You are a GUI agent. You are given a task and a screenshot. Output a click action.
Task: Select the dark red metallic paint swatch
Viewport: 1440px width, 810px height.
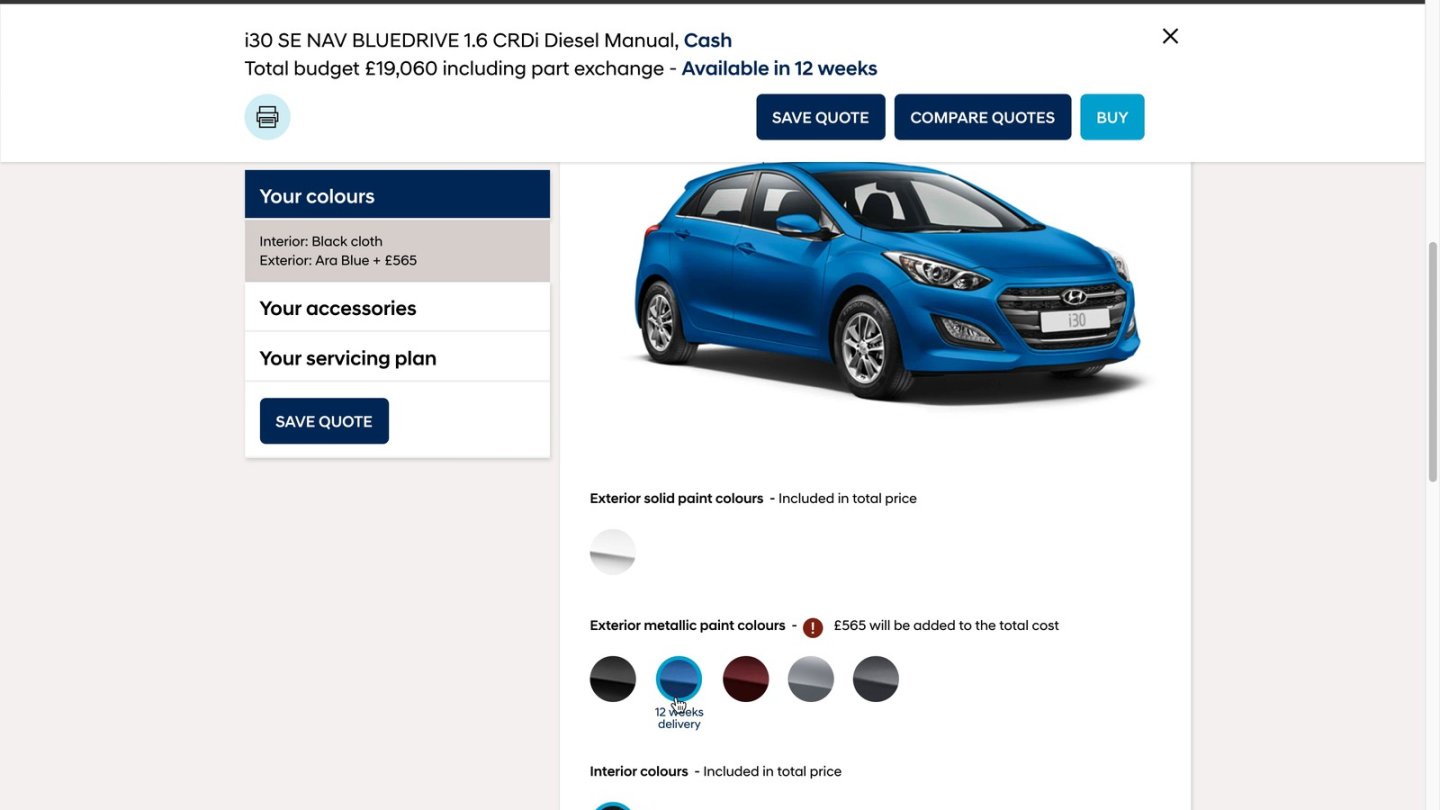[x=745, y=678]
